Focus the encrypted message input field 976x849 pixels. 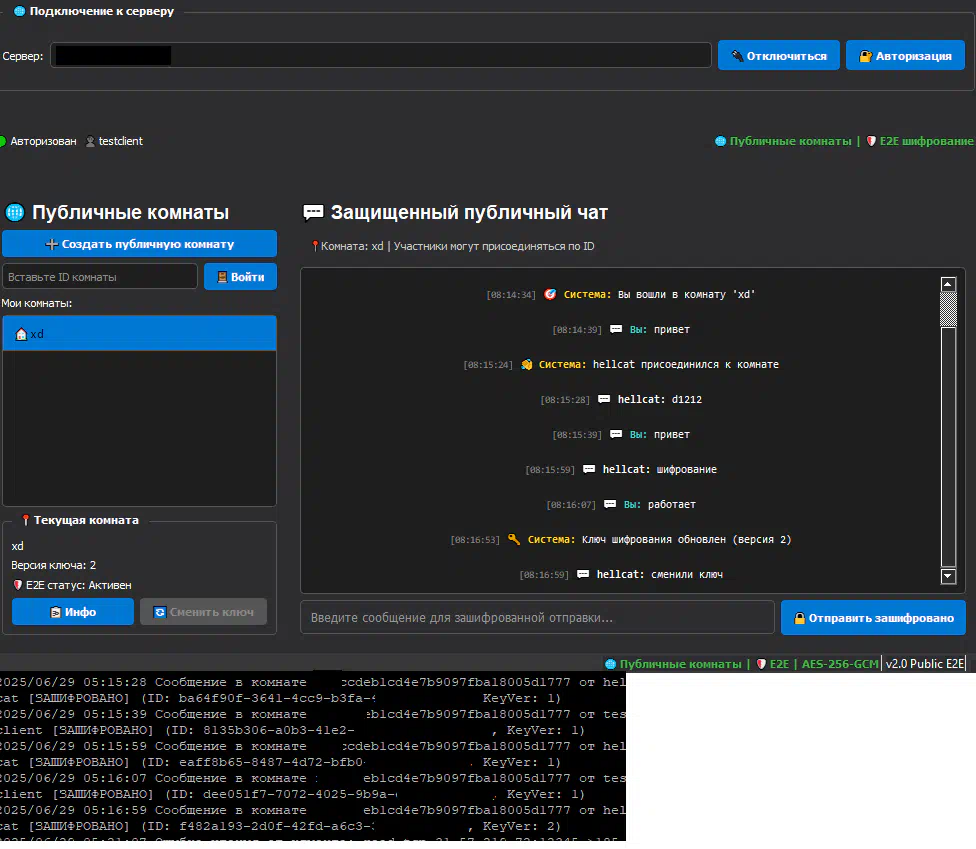(x=537, y=617)
